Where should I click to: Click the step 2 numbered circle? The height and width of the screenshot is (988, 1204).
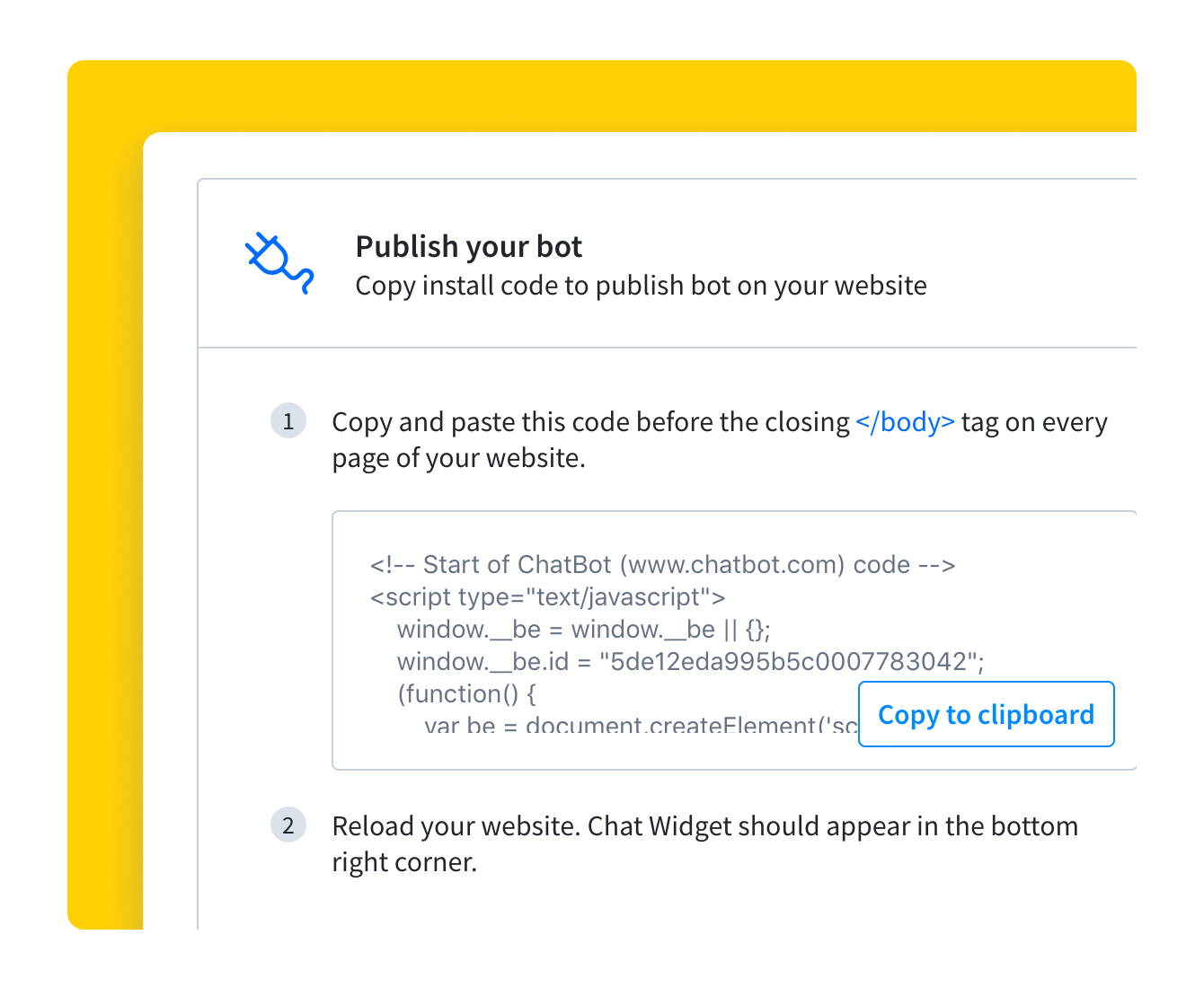288,825
